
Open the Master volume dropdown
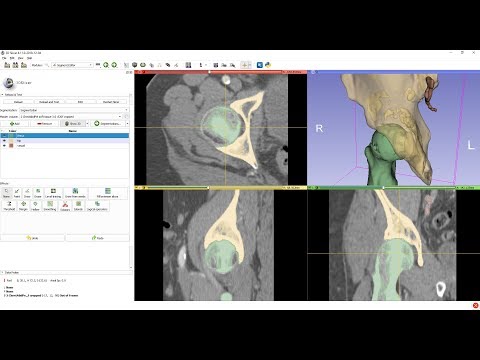point(71,117)
